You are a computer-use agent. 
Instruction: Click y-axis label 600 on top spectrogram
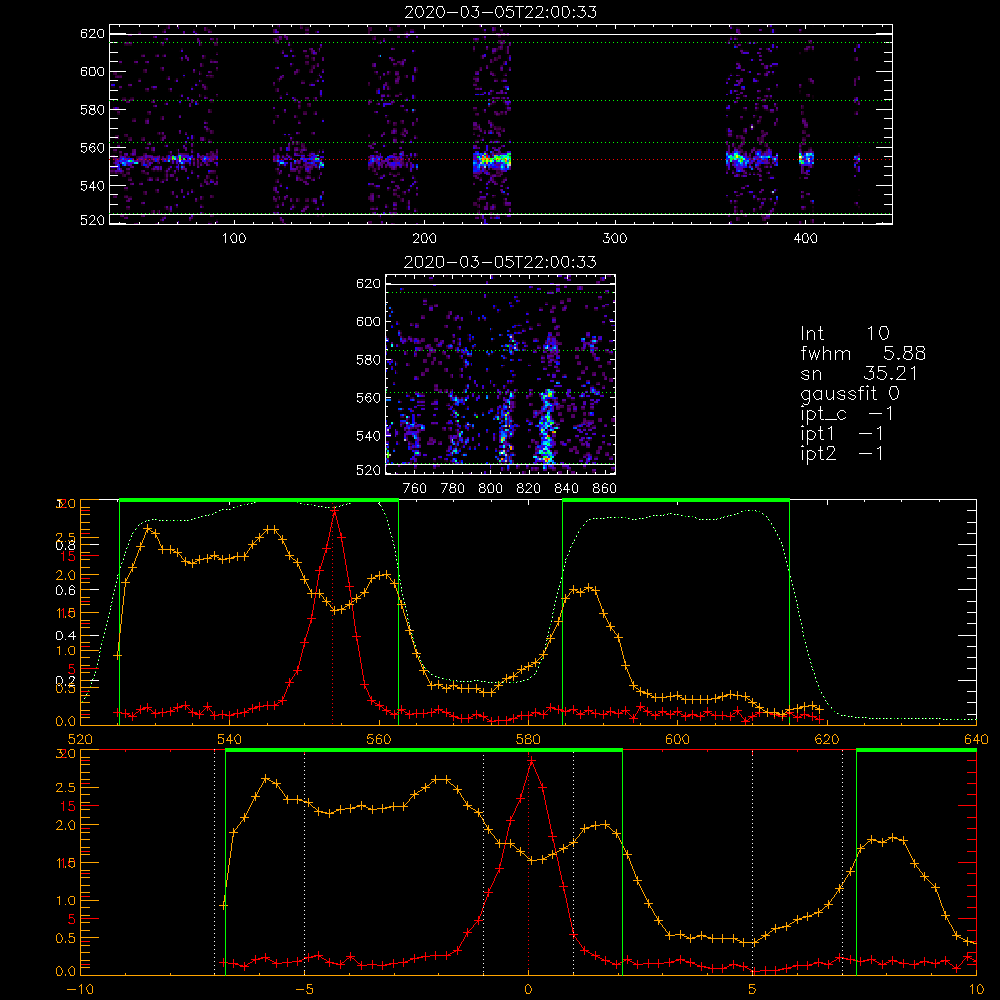point(92,71)
